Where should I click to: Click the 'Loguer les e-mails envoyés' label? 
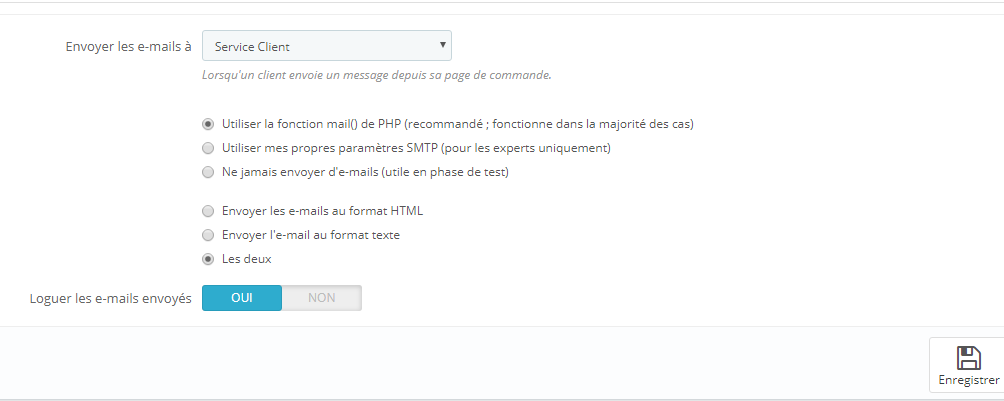pyautogui.click(x=111, y=299)
